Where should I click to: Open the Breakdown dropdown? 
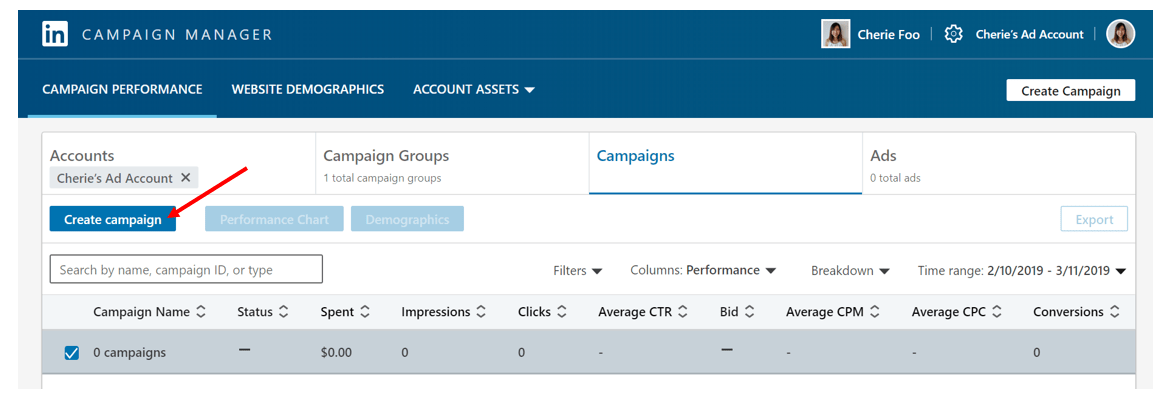pyautogui.click(x=851, y=270)
